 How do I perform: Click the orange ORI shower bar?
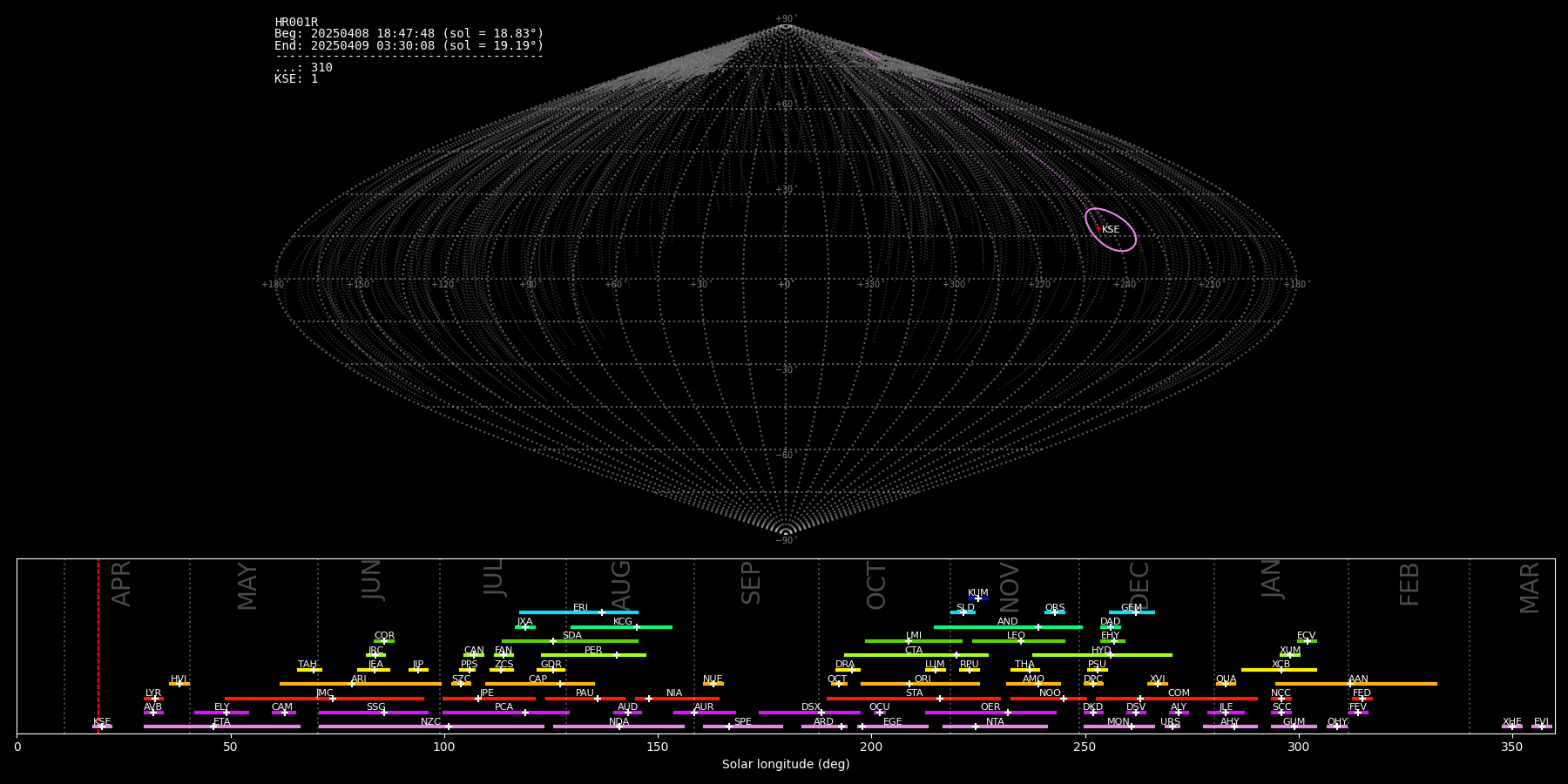point(920,684)
